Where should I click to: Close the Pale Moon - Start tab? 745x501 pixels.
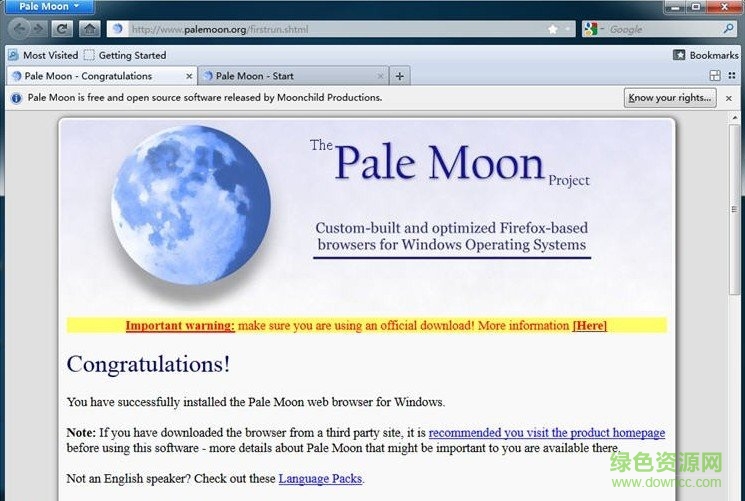(x=380, y=76)
